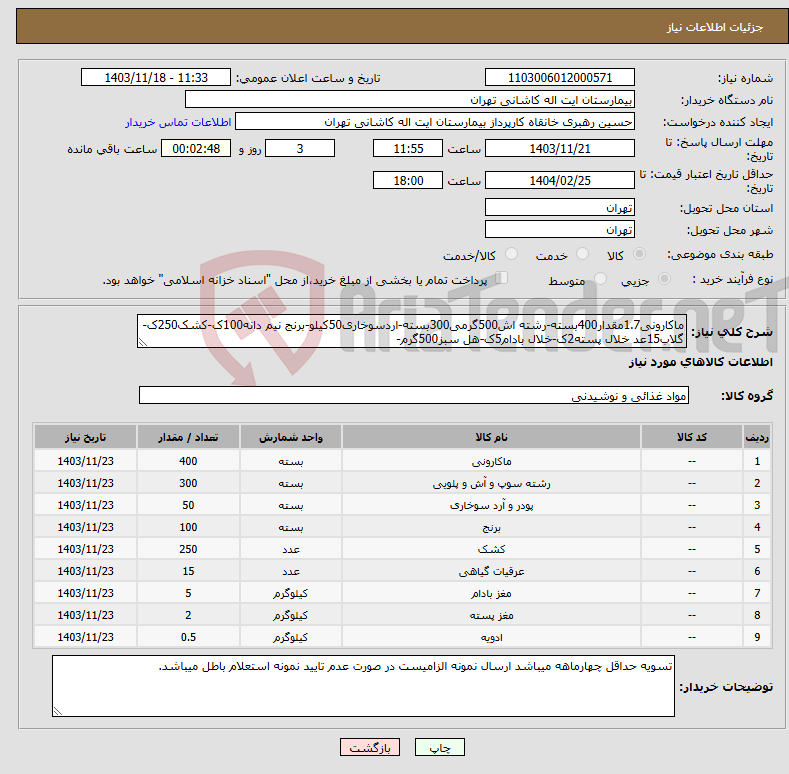Click the general need description textarea
The height and width of the screenshot is (774, 789).
tap(412, 331)
